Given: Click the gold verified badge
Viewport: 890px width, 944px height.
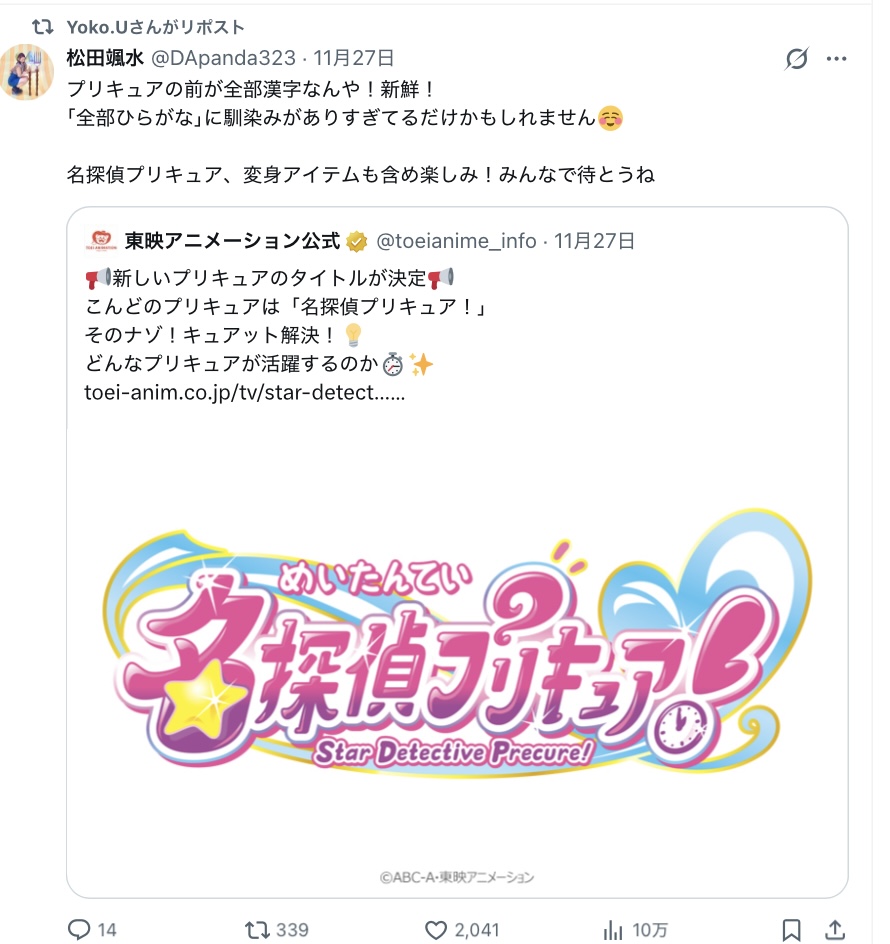Looking at the screenshot, I should 356,241.
